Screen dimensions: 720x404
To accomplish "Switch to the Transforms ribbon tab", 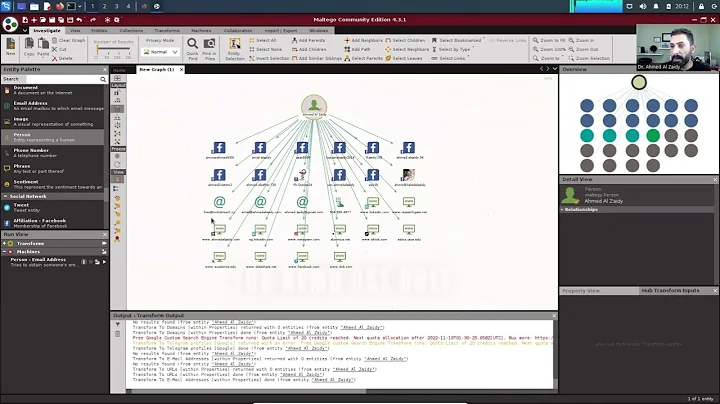I will (167, 31).
